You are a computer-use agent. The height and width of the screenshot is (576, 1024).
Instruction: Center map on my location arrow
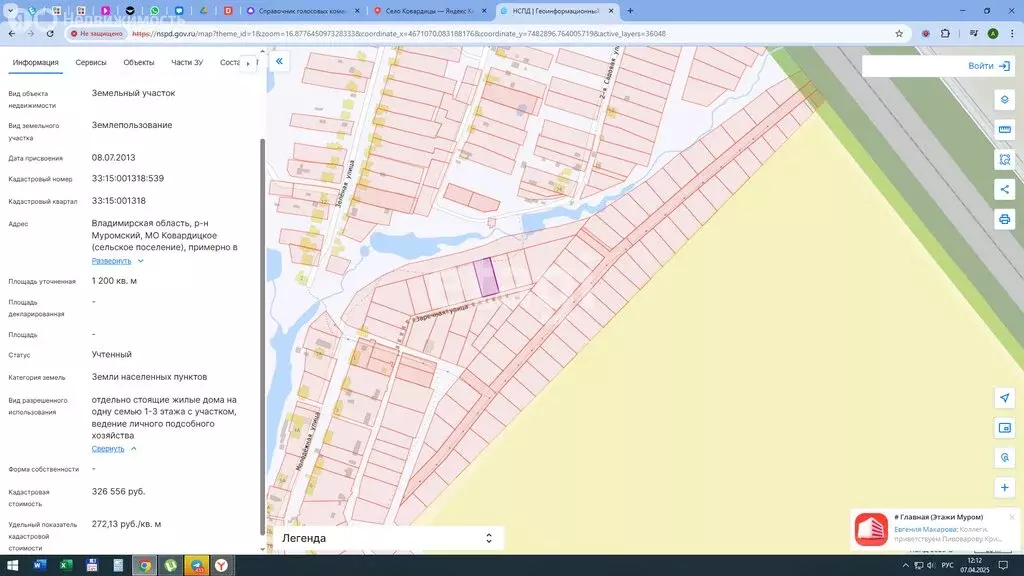tap(1004, 398)
